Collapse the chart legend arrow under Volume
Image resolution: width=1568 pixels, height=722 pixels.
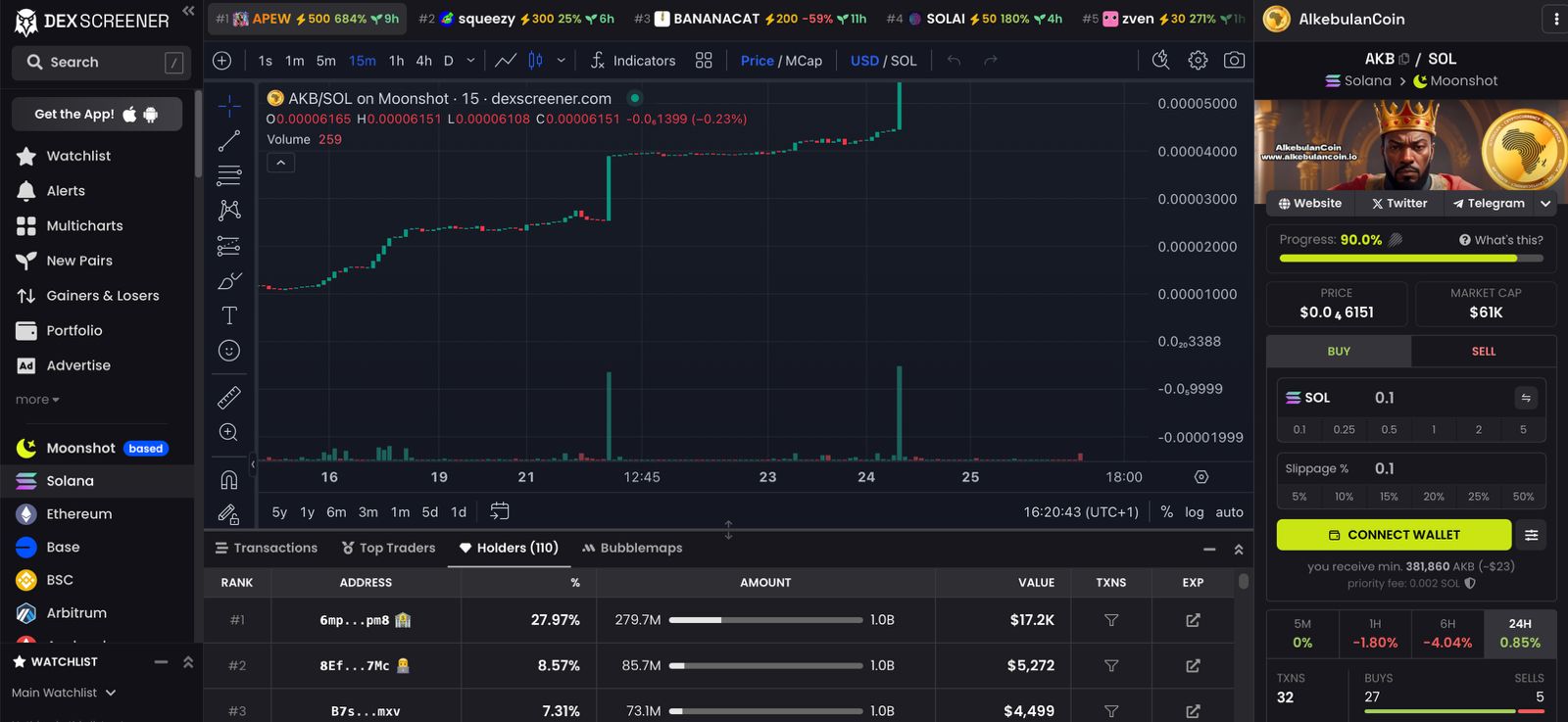point(280,163)
